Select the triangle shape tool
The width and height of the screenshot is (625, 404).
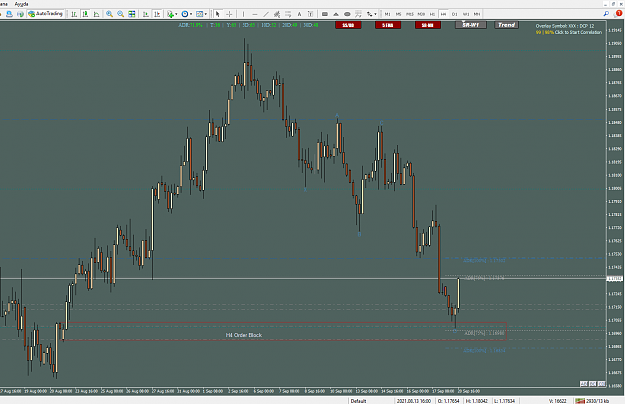tap(336, 14)
